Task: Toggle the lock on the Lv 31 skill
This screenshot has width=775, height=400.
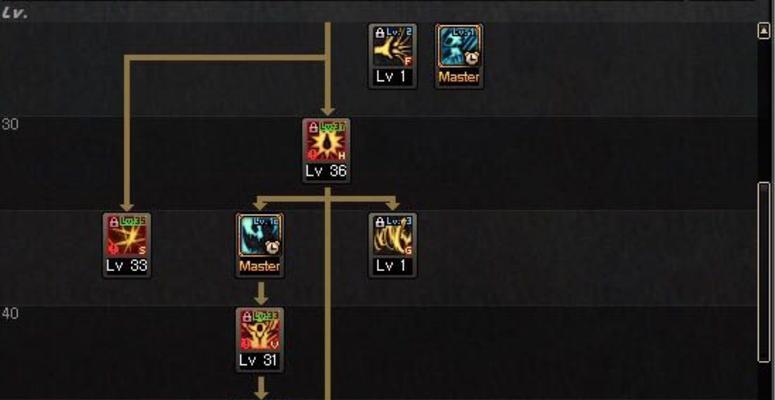Action: pyautogui.click(x=247, y=317)
